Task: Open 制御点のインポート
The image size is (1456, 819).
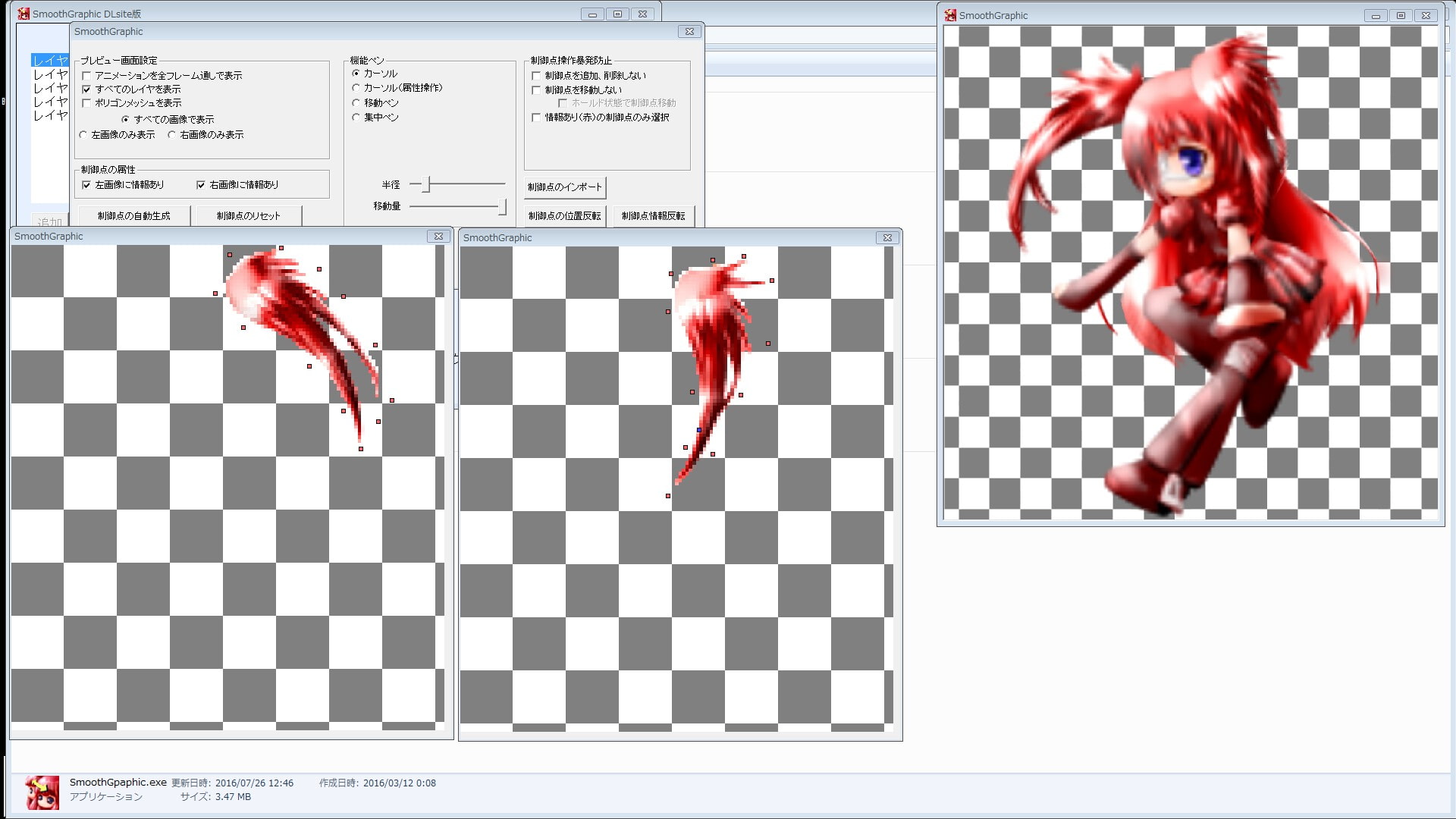Action: pyautogui.click(x=563, y=187)
